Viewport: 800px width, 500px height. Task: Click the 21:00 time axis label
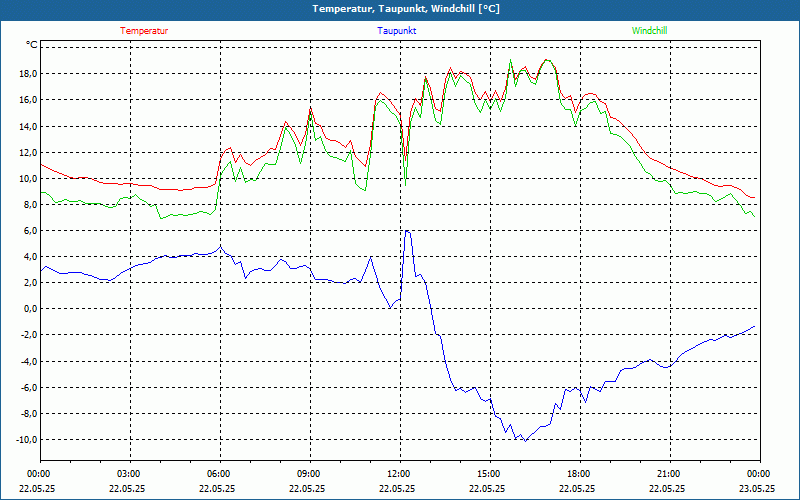click(670, 474)
